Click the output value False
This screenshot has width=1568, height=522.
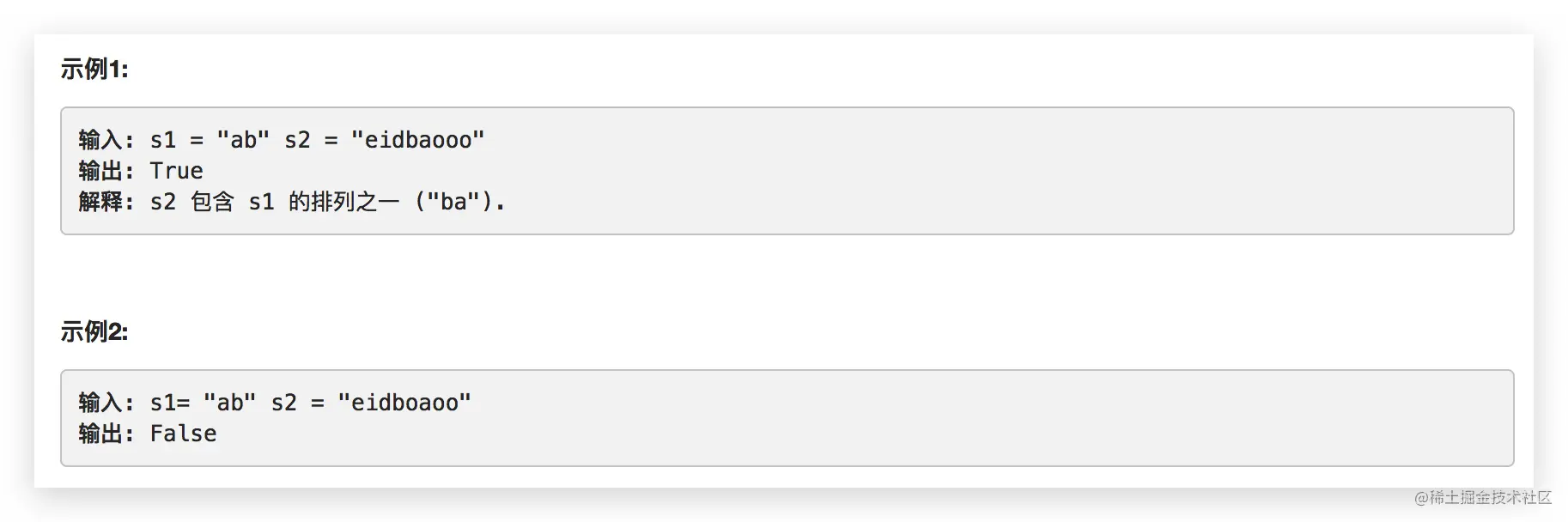[183, 434]
